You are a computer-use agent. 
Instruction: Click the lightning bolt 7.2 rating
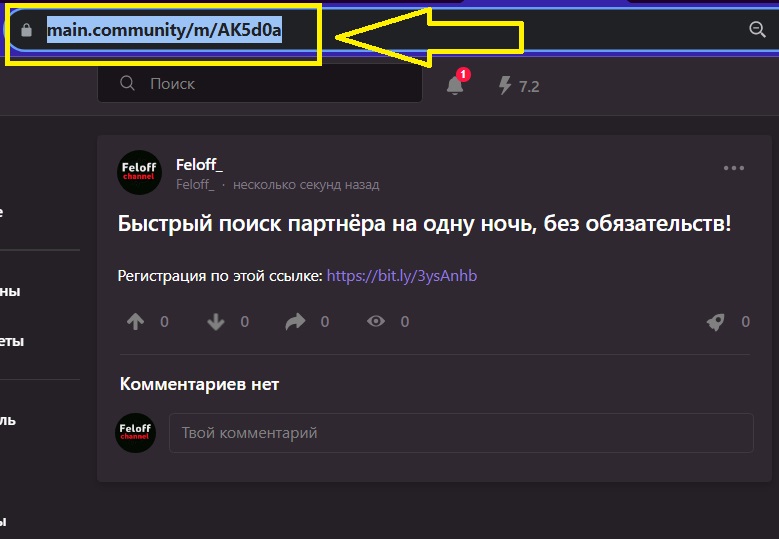point(519,85)
